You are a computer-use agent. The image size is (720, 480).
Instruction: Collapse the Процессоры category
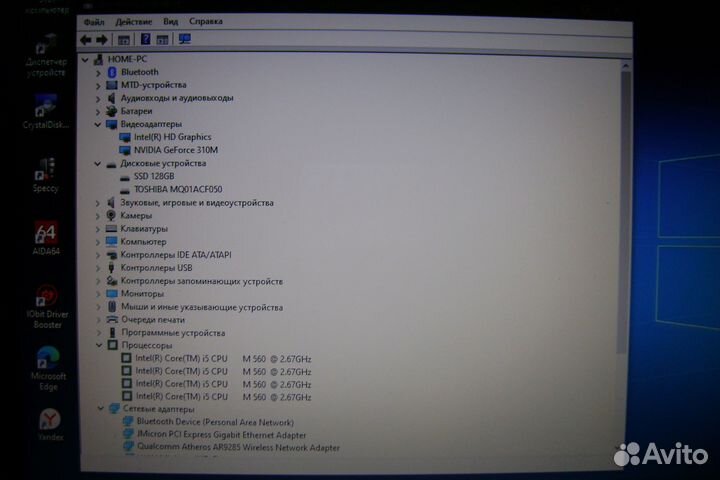click(x=99, y=345)
